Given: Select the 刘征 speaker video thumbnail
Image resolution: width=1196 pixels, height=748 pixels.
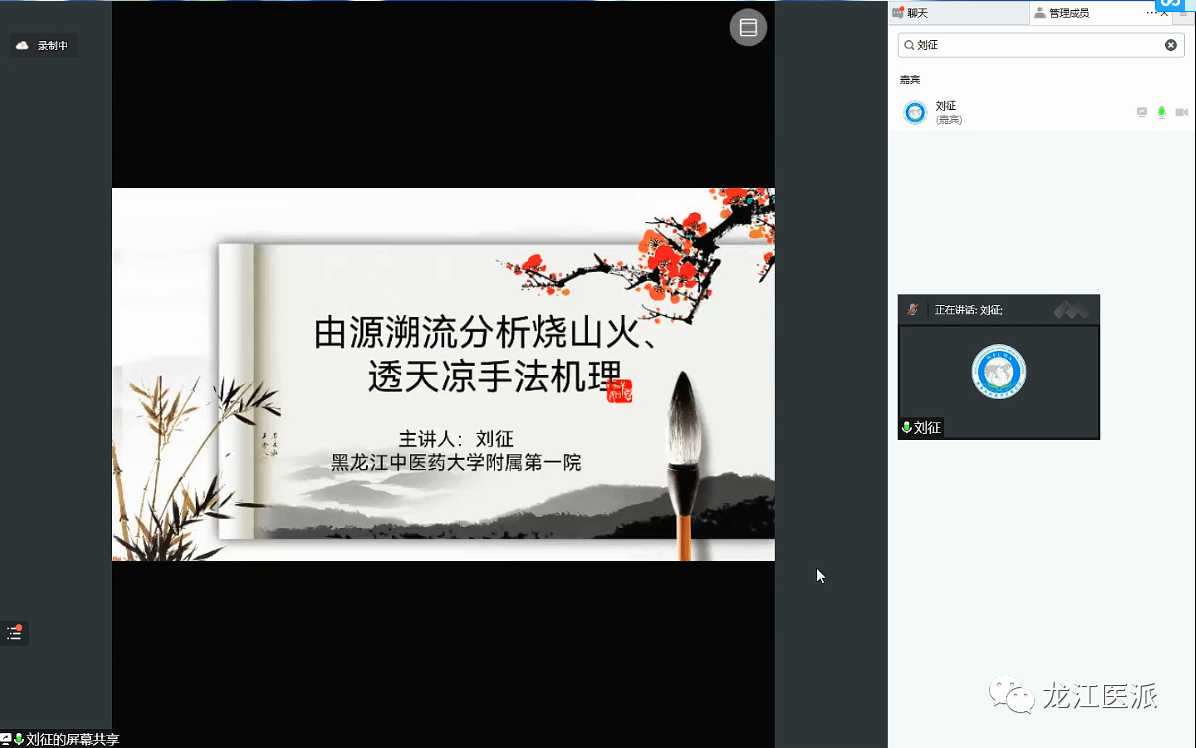Looking at the screenshot, I should click(x=998, y=372).
